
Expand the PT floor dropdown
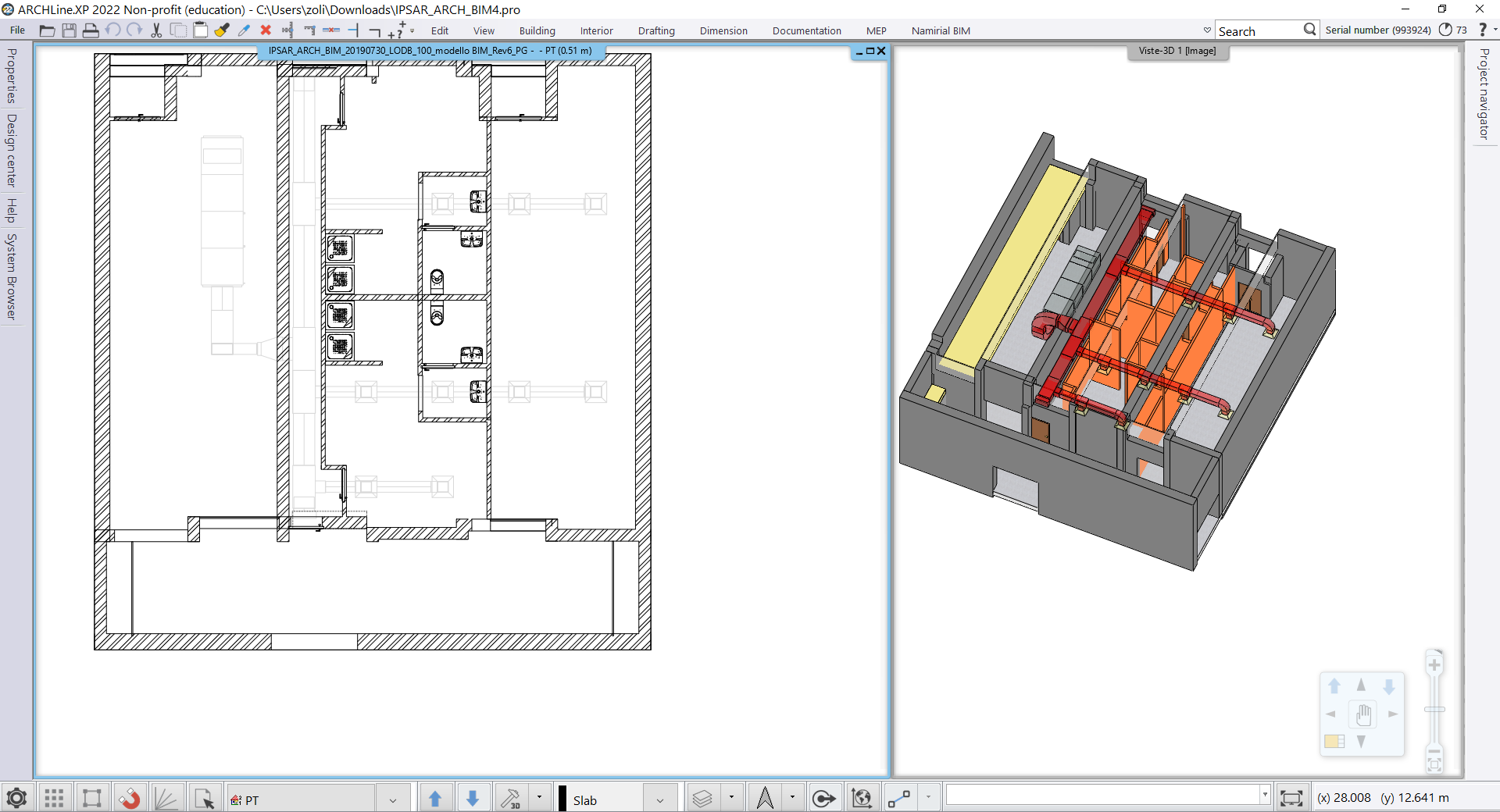[392, 800]
